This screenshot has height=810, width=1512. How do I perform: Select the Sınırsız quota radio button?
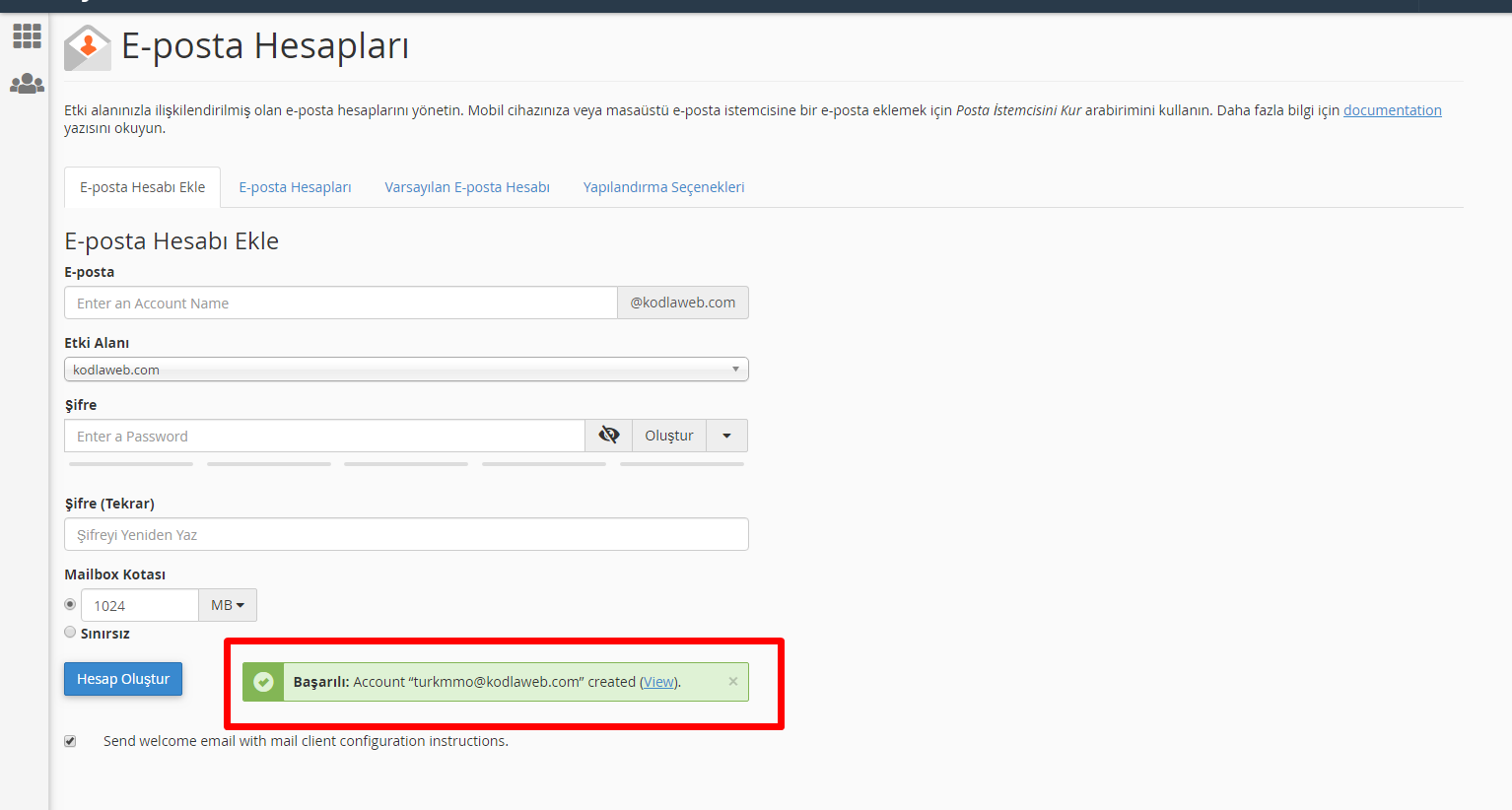[70, 633]
